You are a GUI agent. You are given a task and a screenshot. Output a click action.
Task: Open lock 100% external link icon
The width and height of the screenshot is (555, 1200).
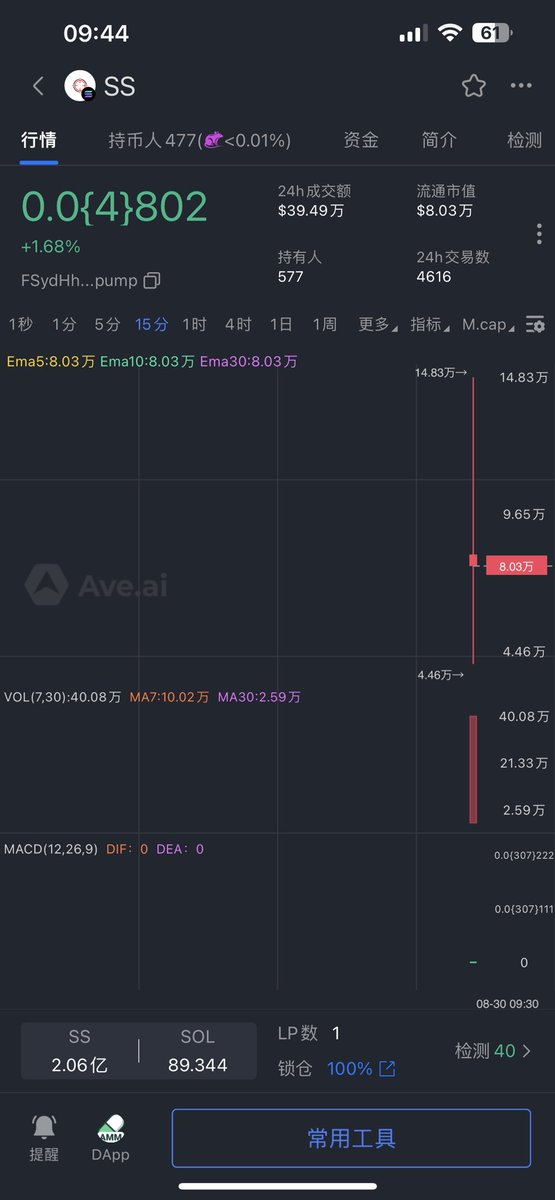tap(387, 1069)
